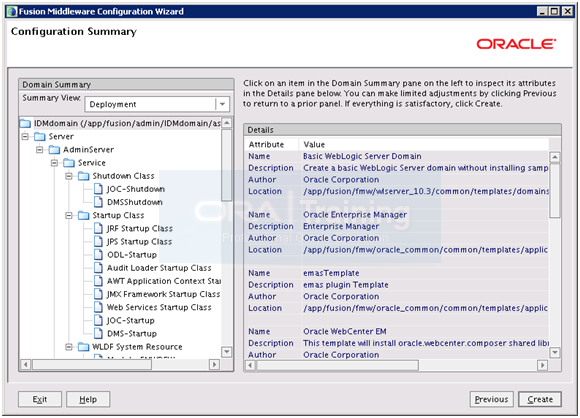Click 'Enterprise Manager' description value
This screenshot has height=418, width=580.
click(341, 226)
